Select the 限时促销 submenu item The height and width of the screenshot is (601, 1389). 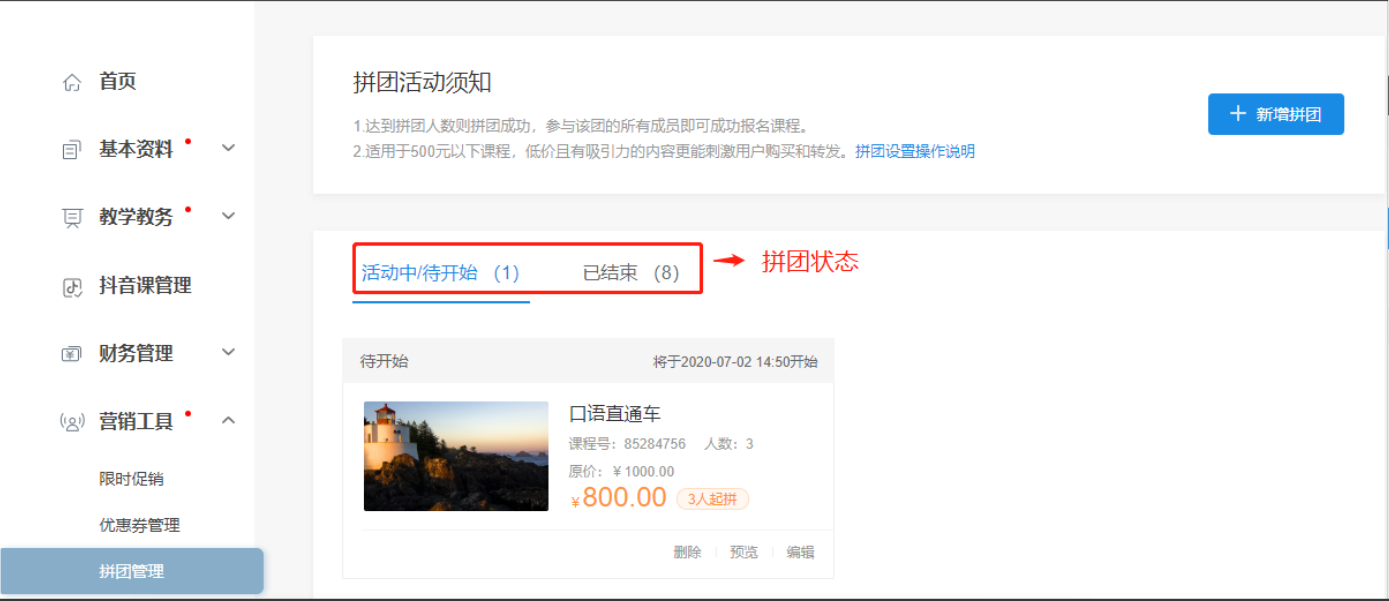click(131, 479)
